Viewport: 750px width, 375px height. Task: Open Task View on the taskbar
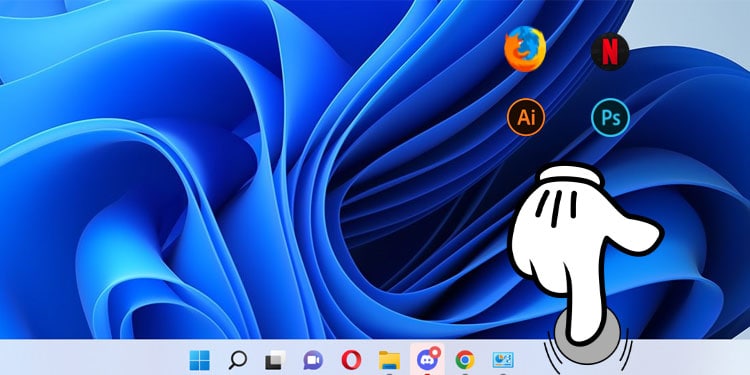pyautogui.click(x=275, y=360)
